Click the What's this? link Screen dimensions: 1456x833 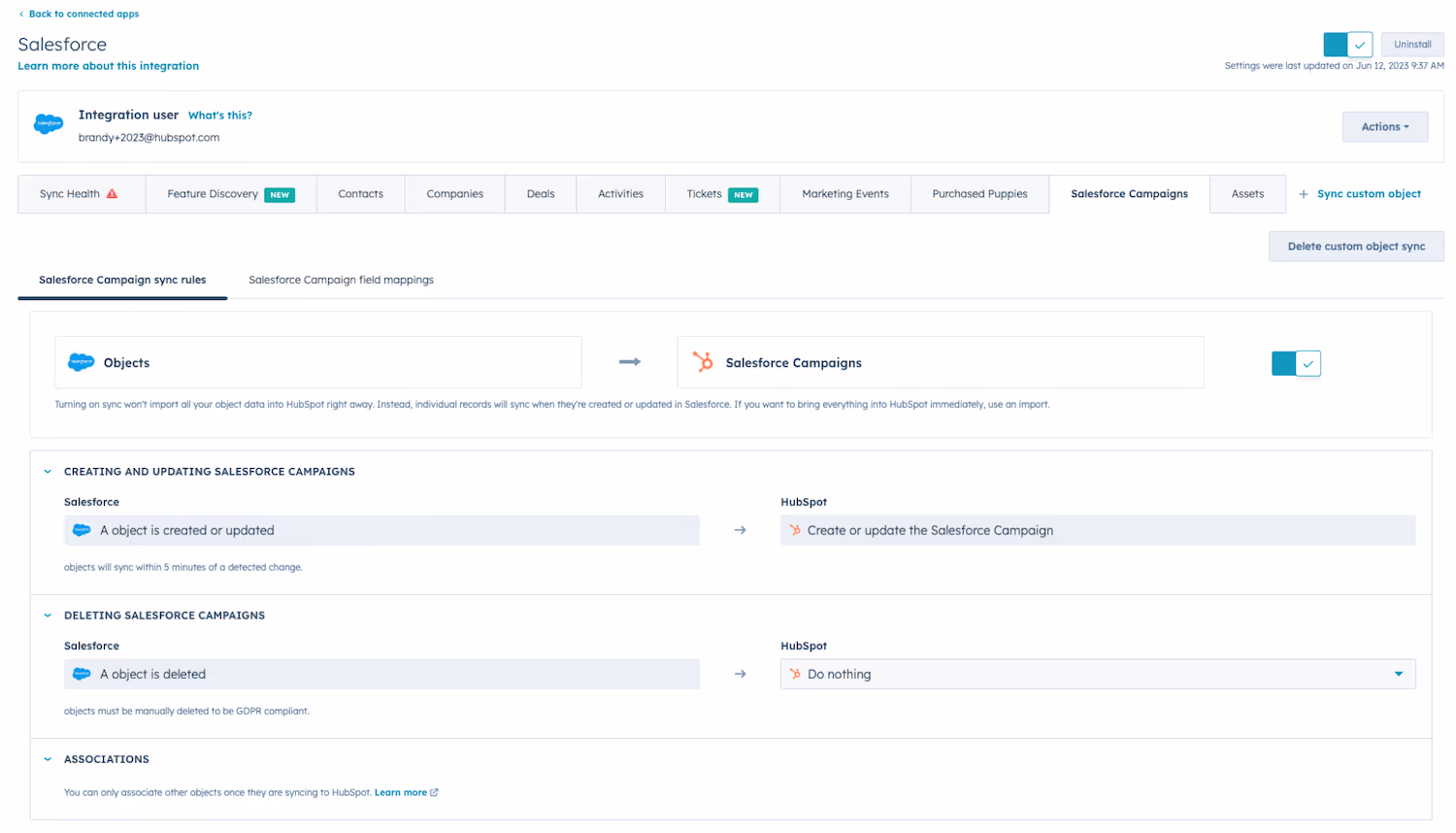(220, 116)
